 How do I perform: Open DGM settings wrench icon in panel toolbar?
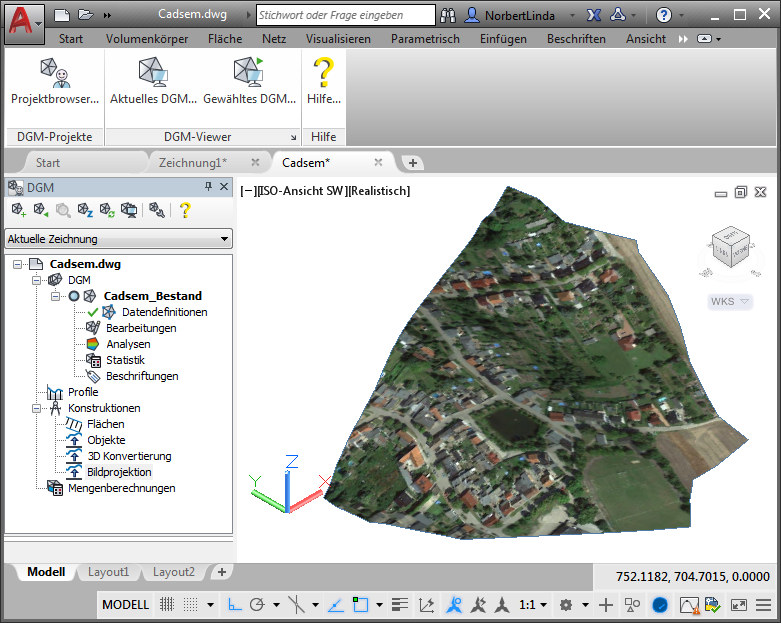pos(156,210)
